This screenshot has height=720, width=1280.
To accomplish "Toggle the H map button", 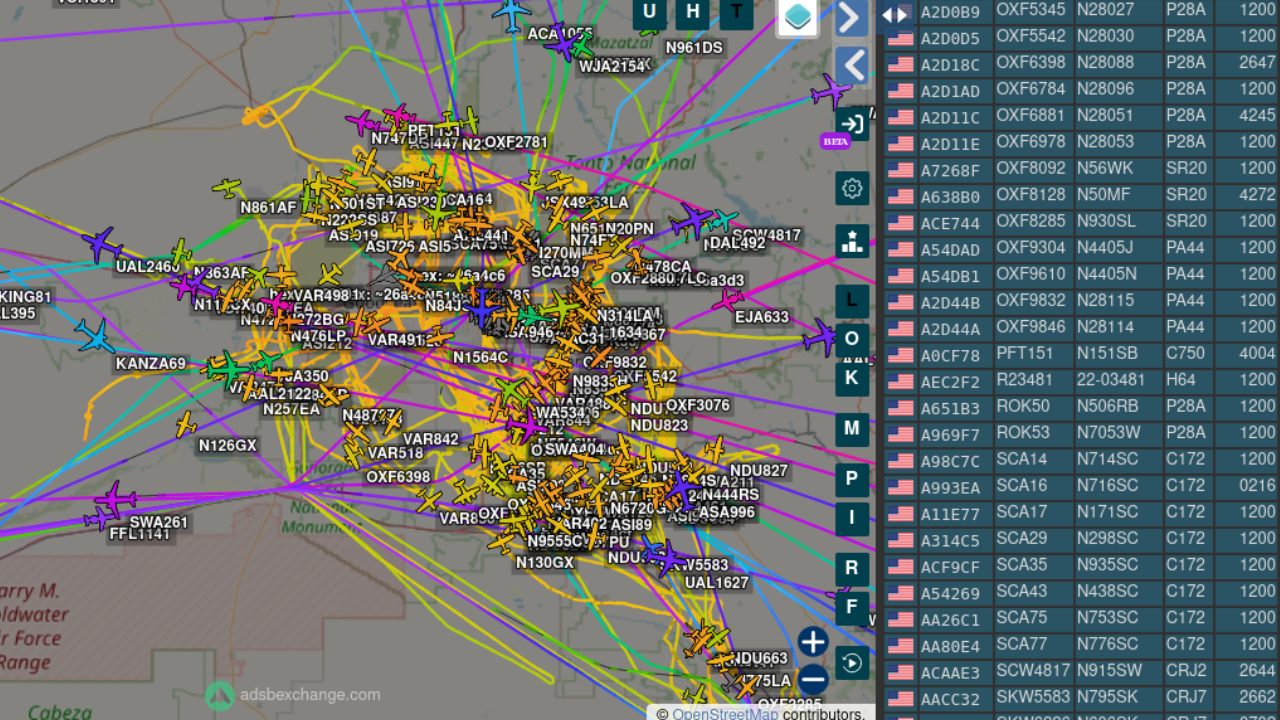I will click(x=693, y=12).
